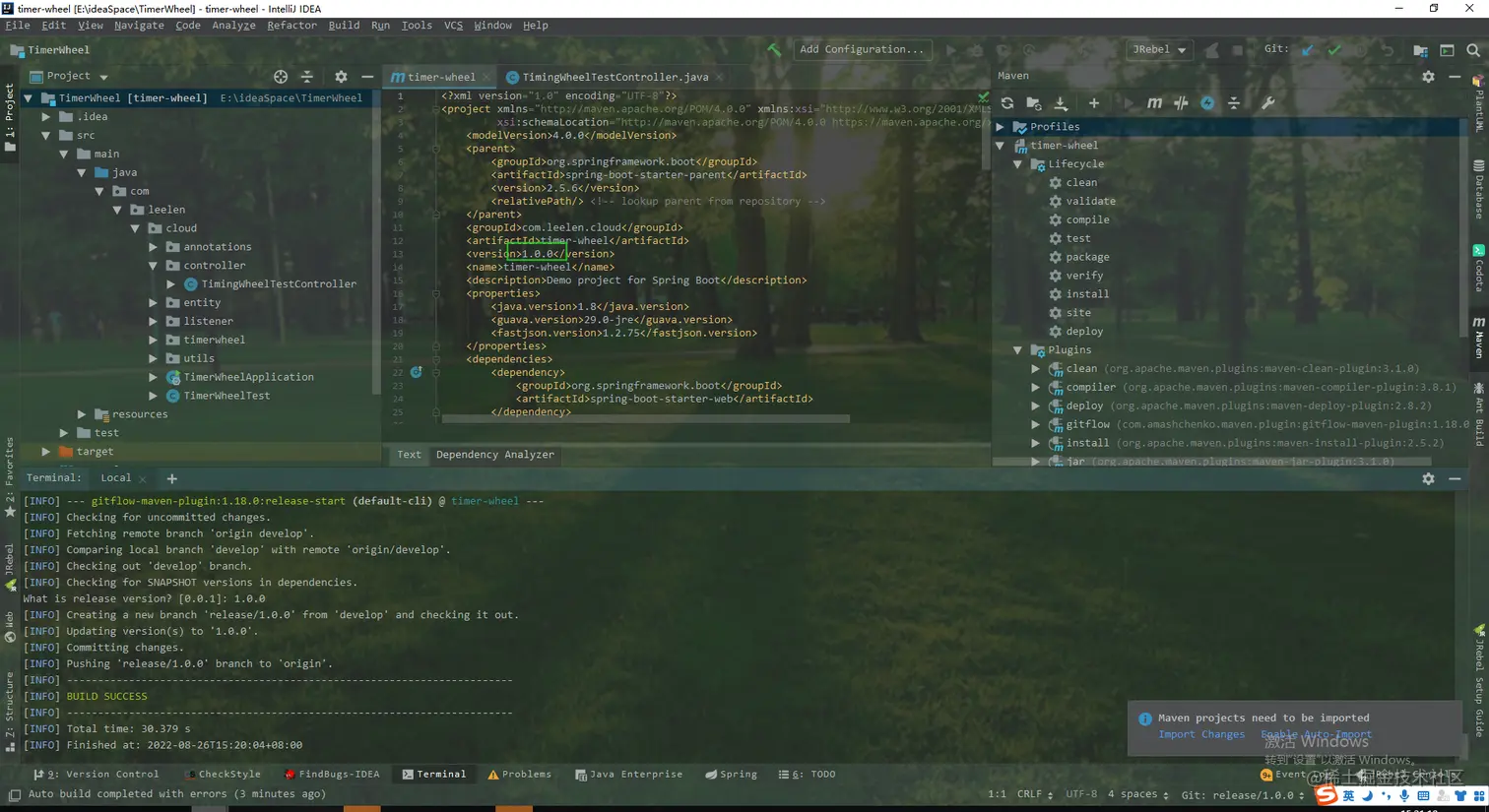Screen dimensions: 1489x812
Task: Collapse All in the Project panel
Action: pyautogui.click(x=307, y=77)
